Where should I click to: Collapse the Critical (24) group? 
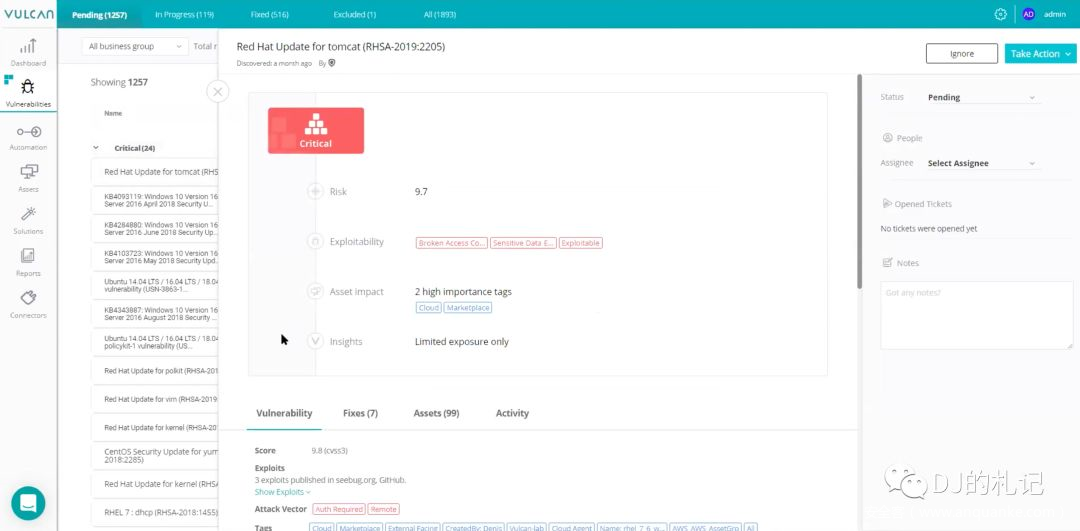[96, 148]
